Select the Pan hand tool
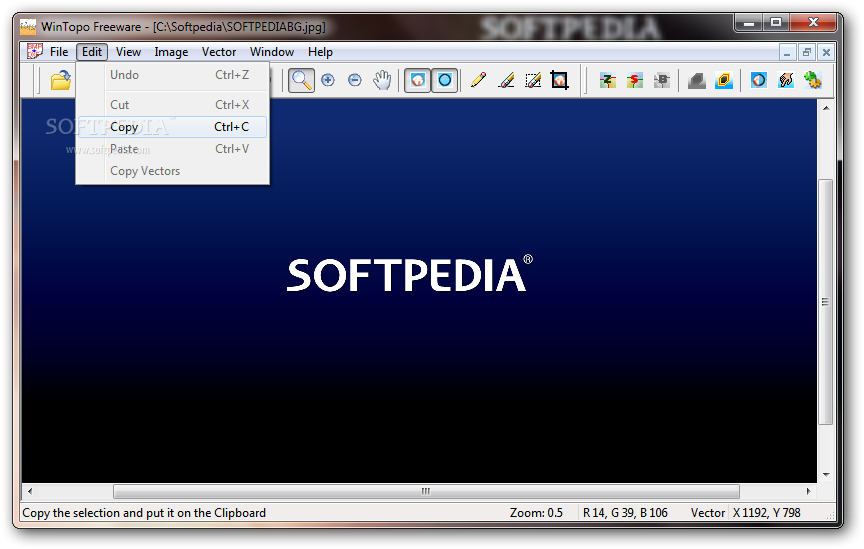The image size is (864, 549). 382,80
